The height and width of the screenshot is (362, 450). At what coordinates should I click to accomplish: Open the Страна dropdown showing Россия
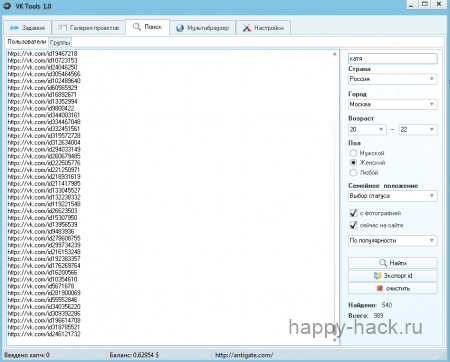392,79
